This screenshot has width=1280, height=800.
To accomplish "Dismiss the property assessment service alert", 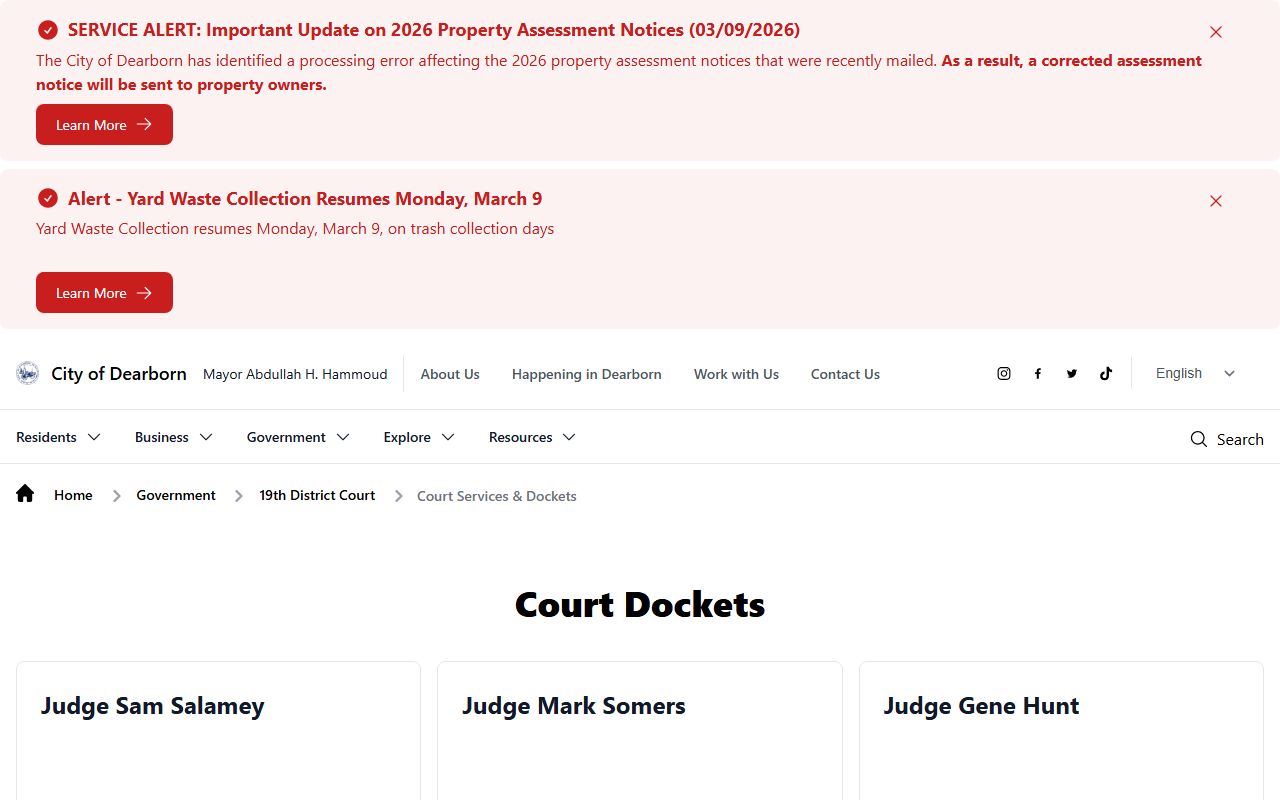I will tap(1216, 32).
